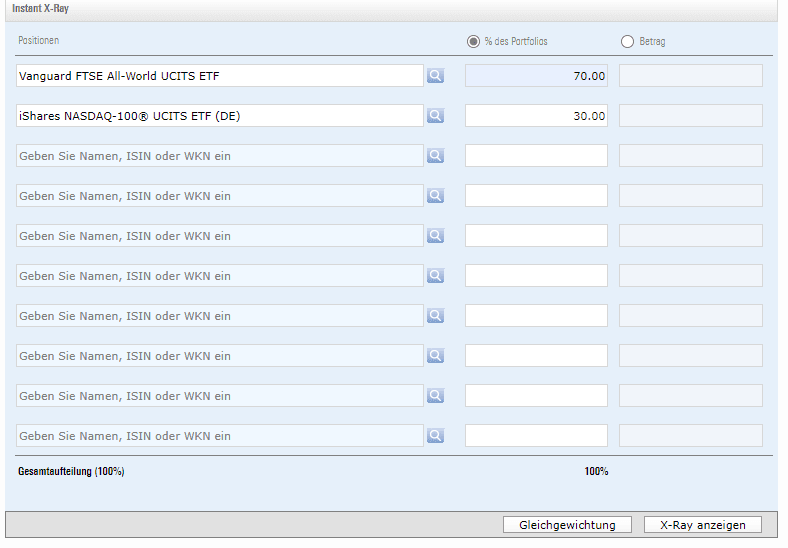
Task: Click the 'Positionen' column header
Action: pos(39,40)
